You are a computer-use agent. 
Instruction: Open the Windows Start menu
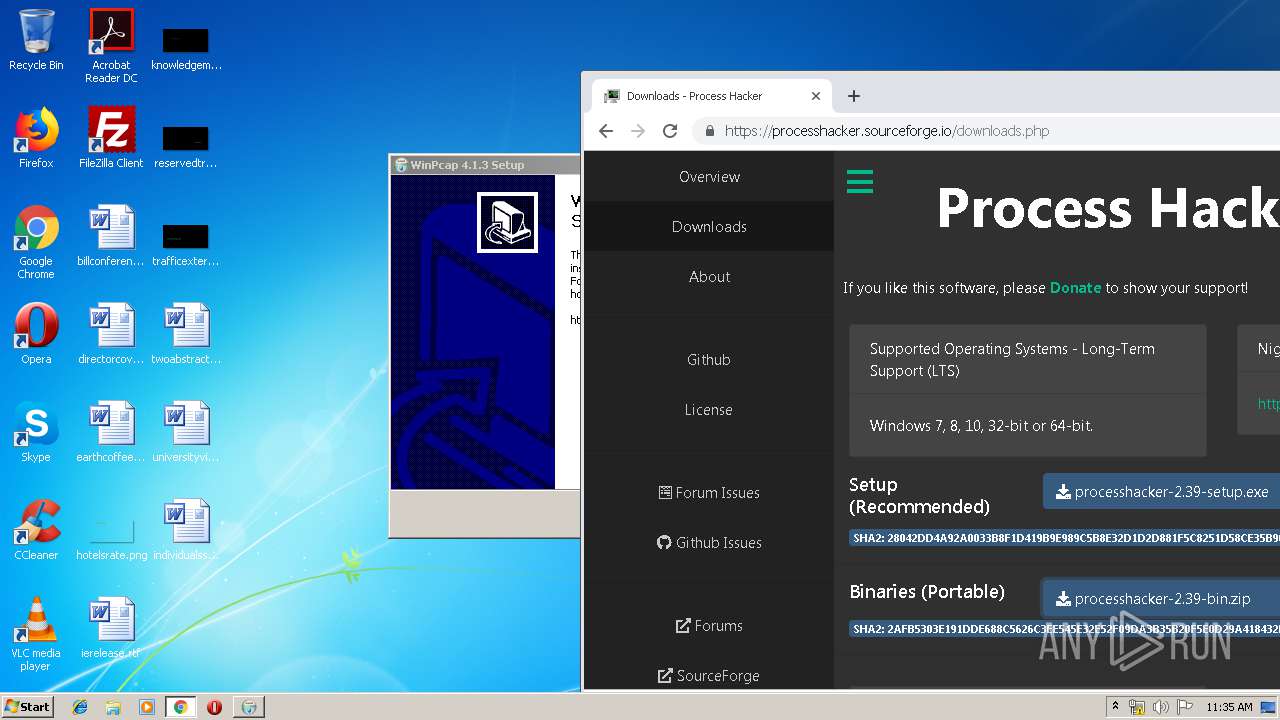(28, 707)
